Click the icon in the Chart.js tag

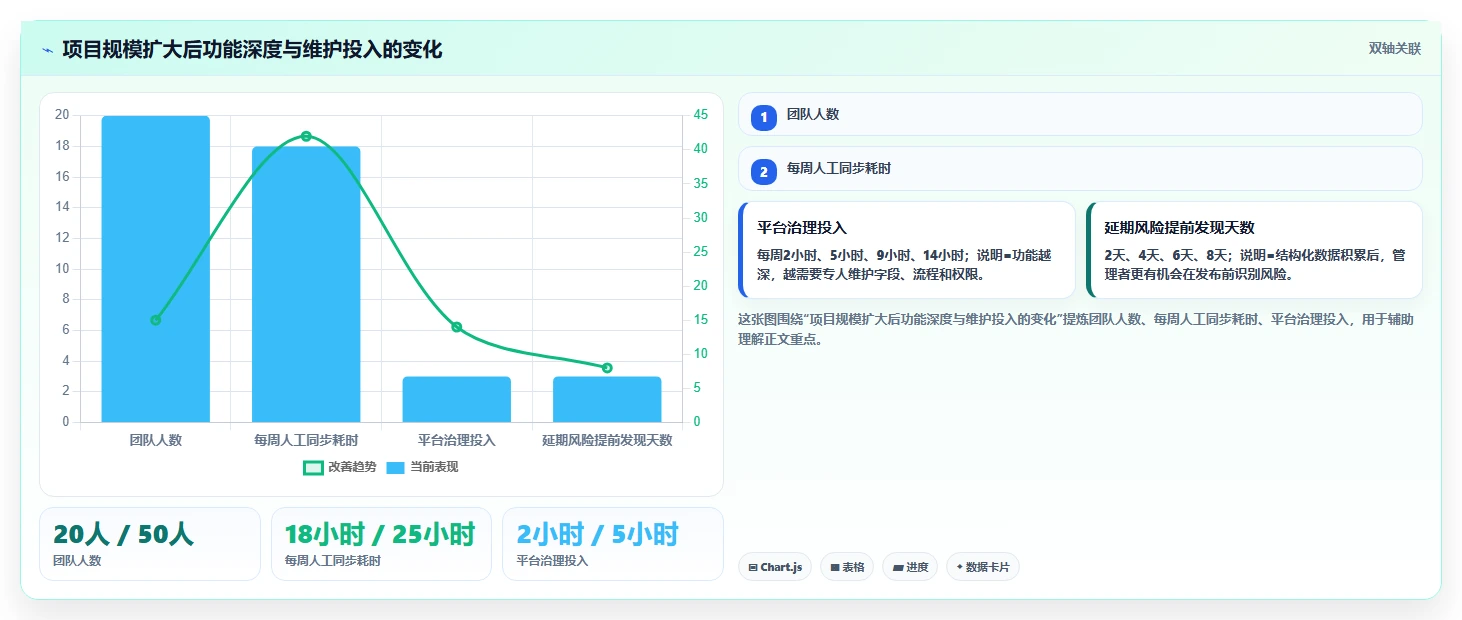click(x=753, y=568)
